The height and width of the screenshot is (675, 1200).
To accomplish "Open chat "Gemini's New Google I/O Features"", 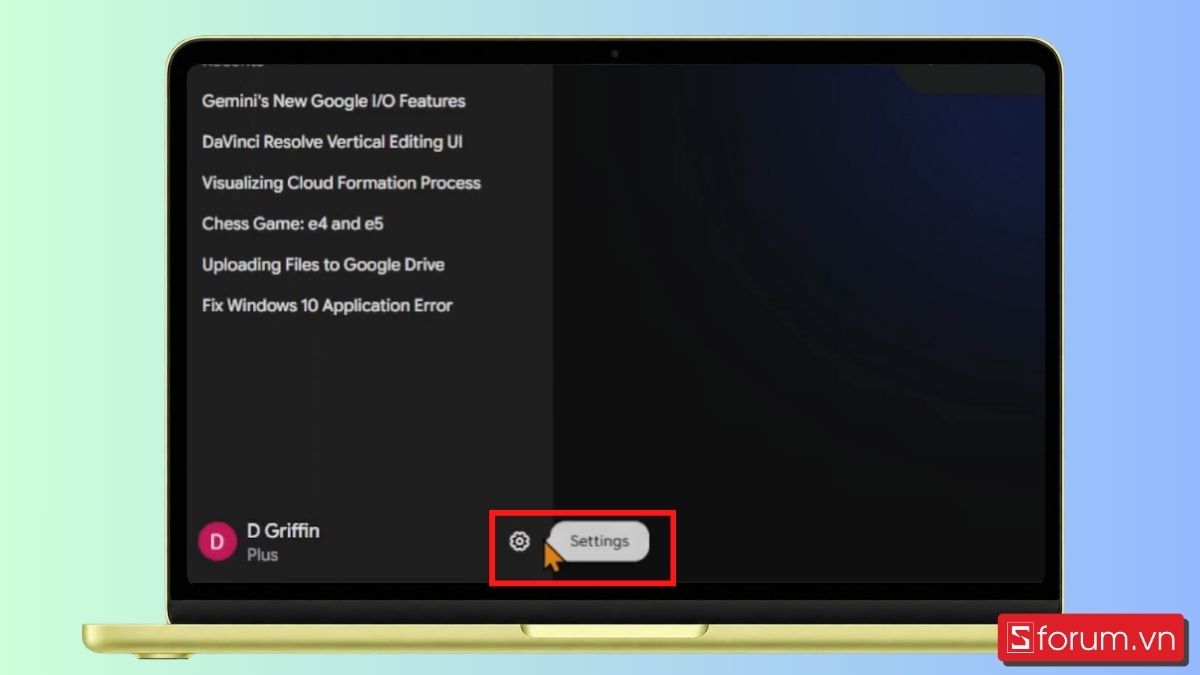I will point(333,101).
